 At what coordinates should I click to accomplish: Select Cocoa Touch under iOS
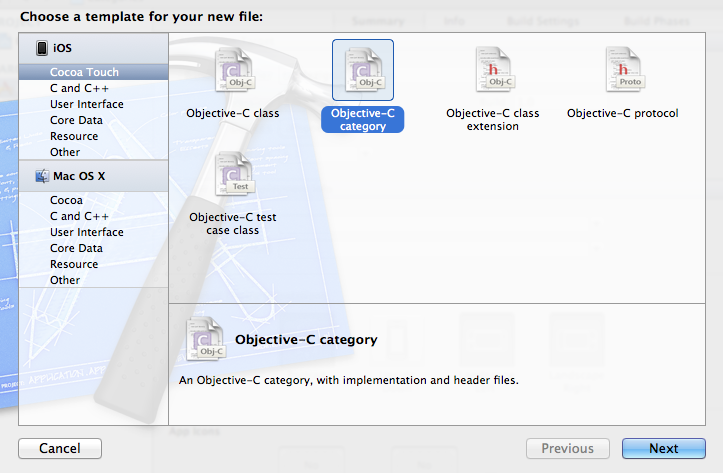pyautogui.click(x=84, y=72)
